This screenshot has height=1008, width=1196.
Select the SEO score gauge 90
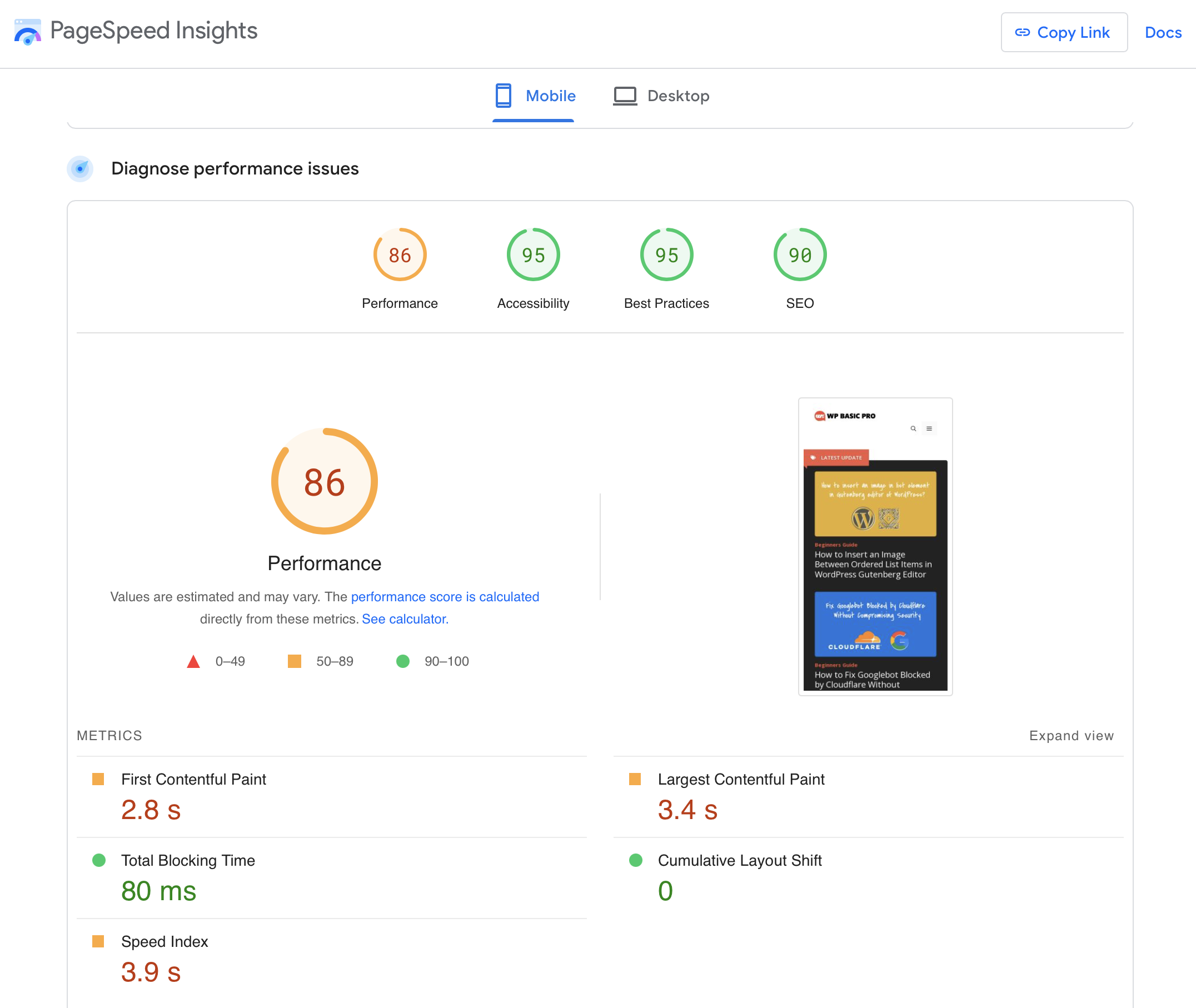[x=800, y=255]
